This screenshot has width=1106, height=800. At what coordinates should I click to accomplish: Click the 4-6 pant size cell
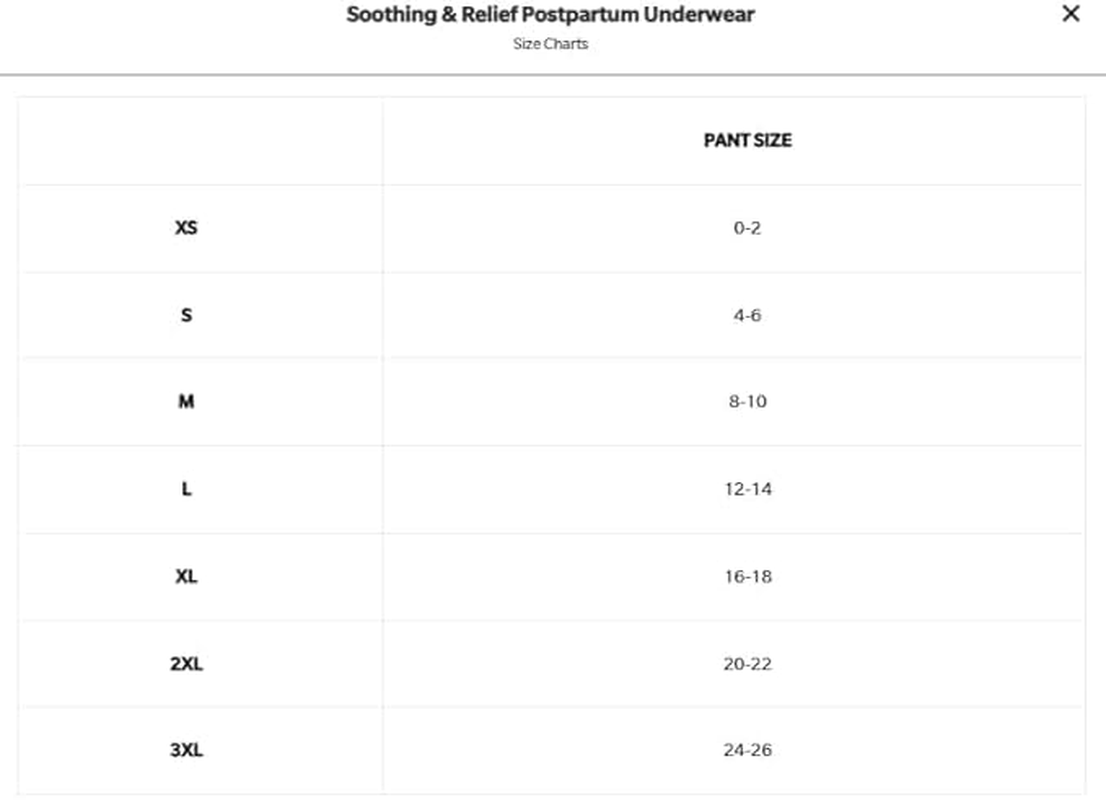(x=747, y=315)
